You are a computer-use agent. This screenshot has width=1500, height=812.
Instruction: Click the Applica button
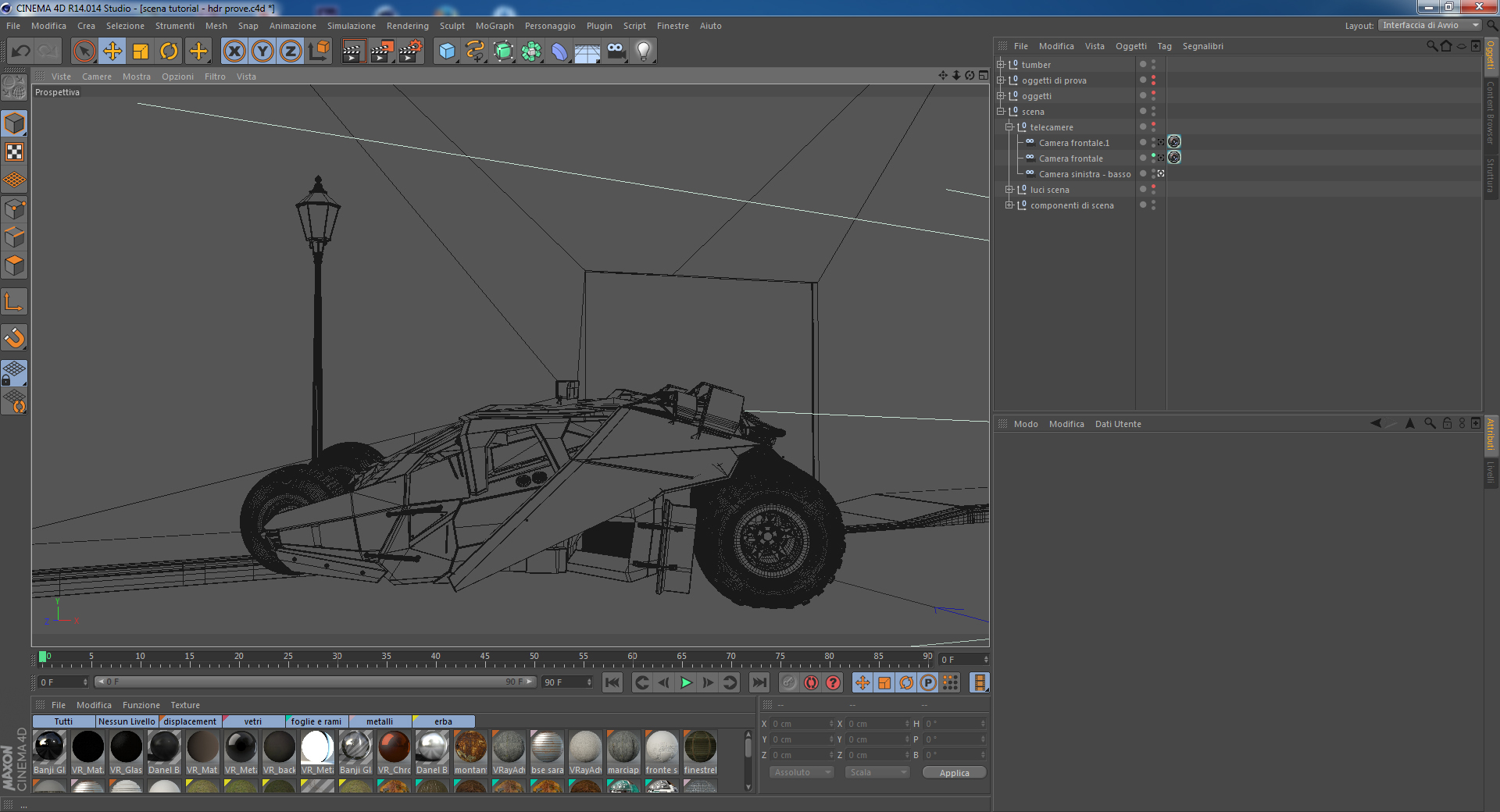click(x=954, y=773)
